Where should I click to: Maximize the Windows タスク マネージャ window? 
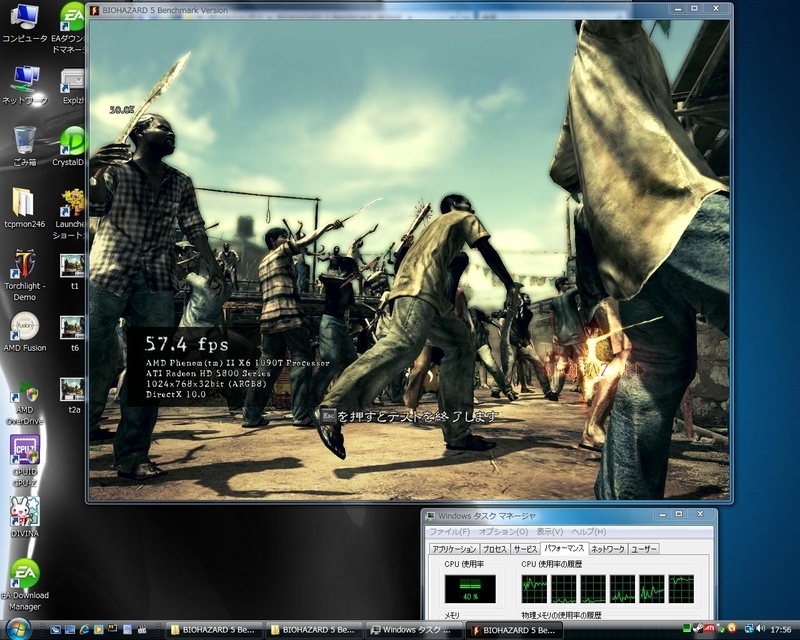679,514
